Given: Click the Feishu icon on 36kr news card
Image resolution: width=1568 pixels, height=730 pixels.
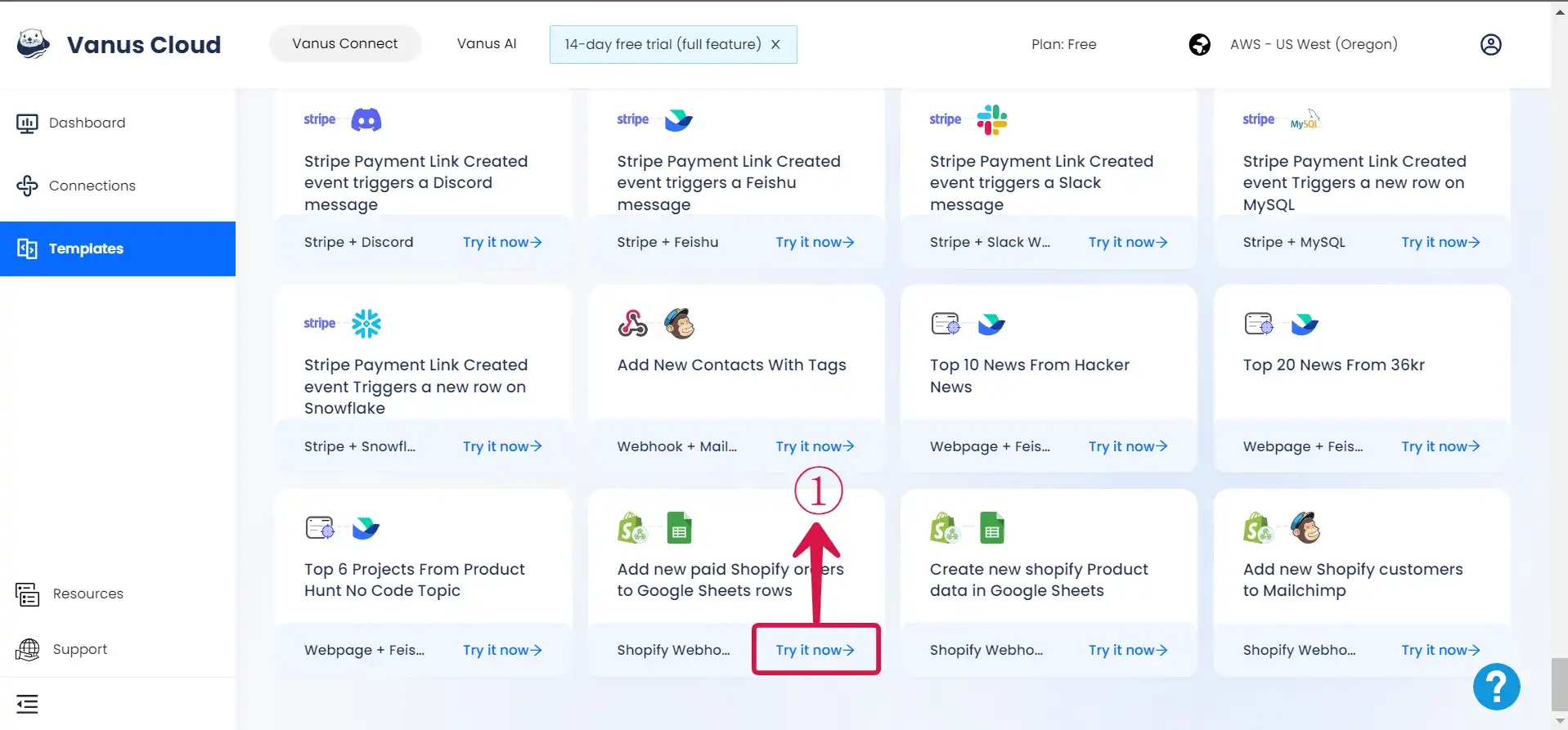Looking at the screenshot, I should pos(1305,325).
